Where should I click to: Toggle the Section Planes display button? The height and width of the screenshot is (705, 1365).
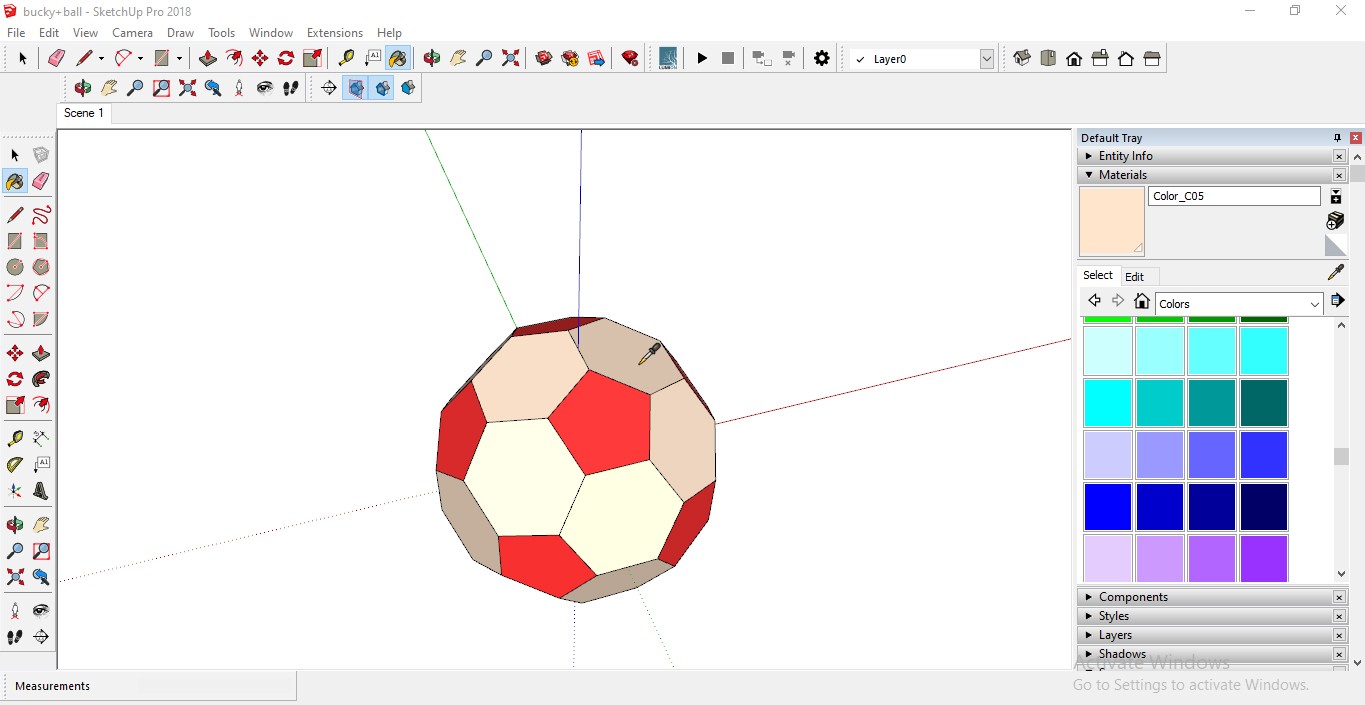click(x=355, y=88)
